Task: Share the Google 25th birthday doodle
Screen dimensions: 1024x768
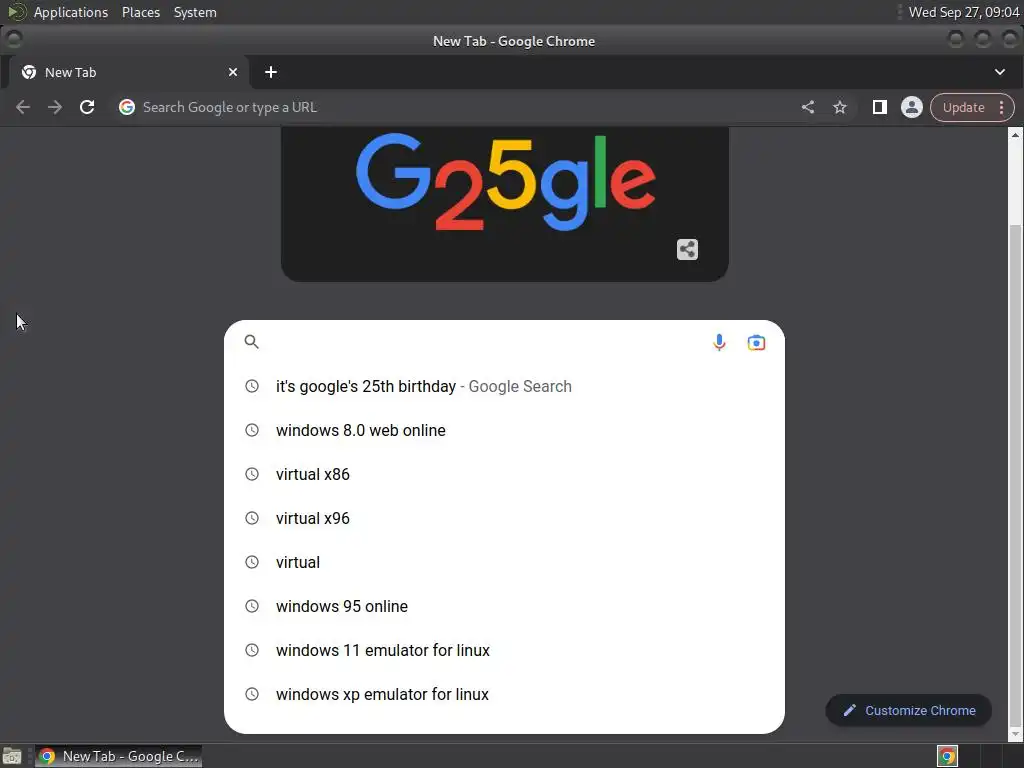Action: (x=687, y=249)
